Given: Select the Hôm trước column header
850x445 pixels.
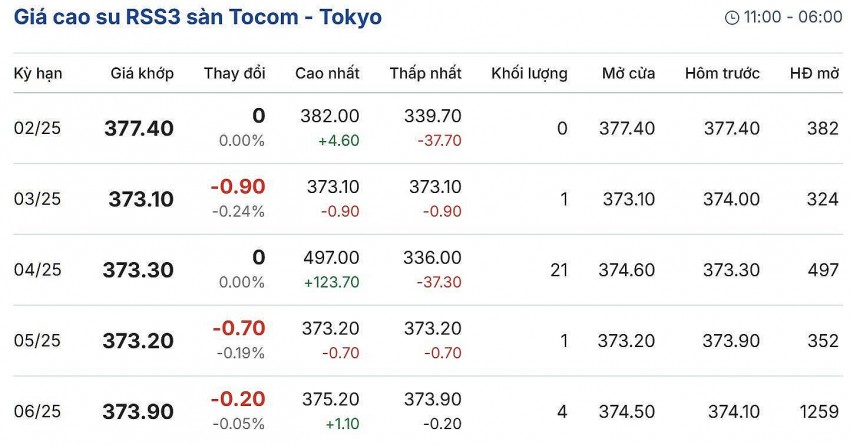Looking at the screenshot, I should 722,74.
